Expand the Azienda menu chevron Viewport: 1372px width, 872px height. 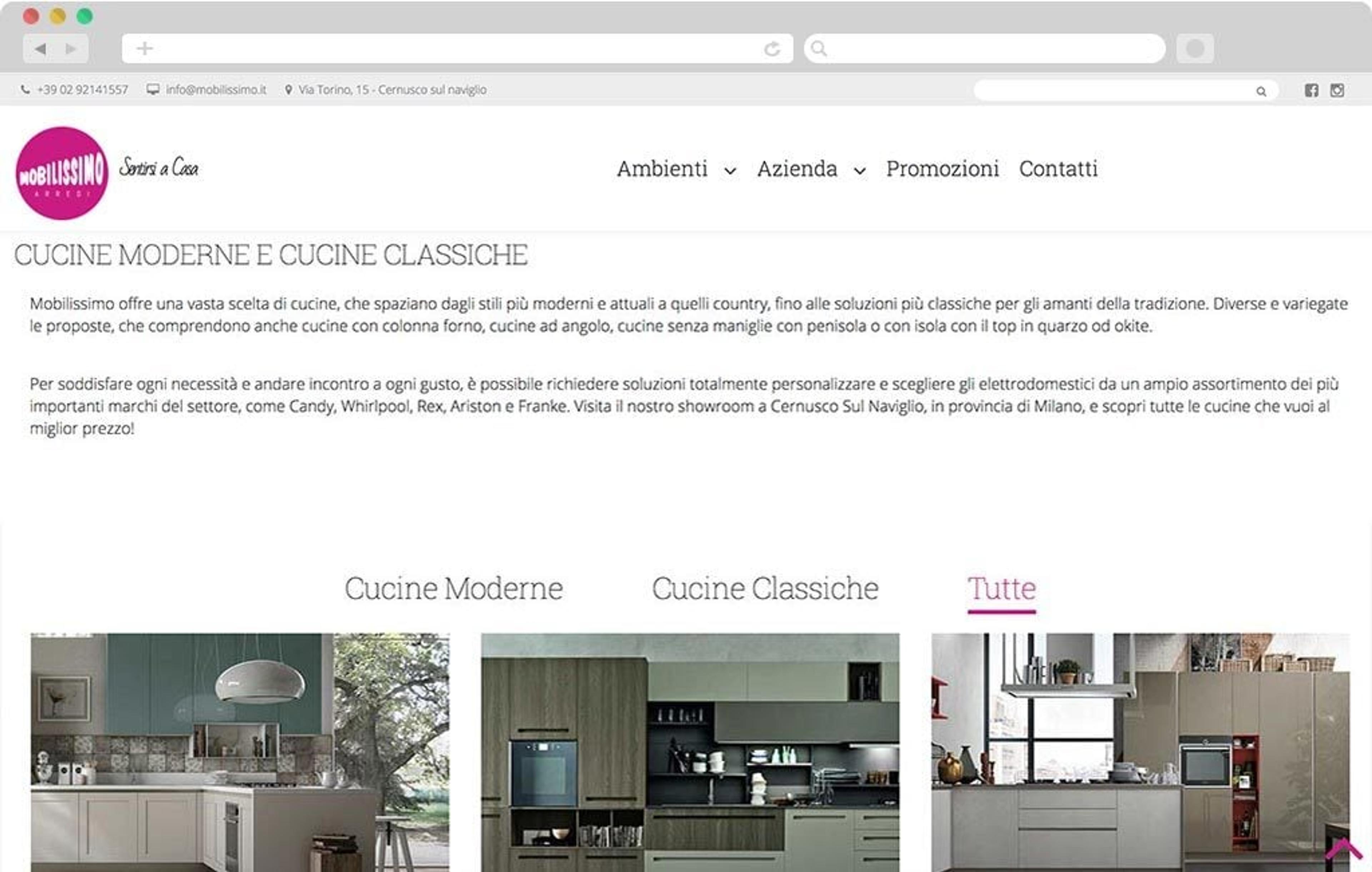[x=860, y=170]
